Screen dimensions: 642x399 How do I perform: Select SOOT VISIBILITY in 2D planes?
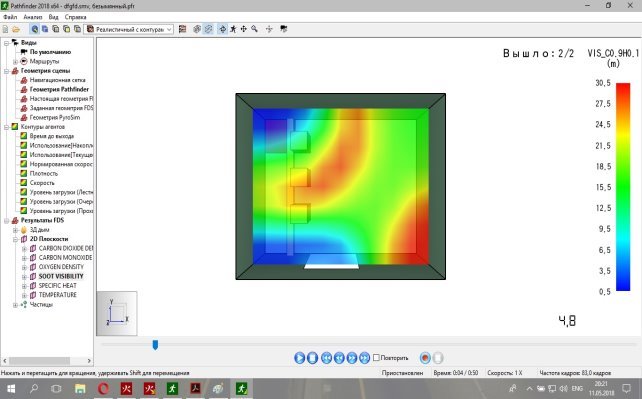[x=61, y=276]
